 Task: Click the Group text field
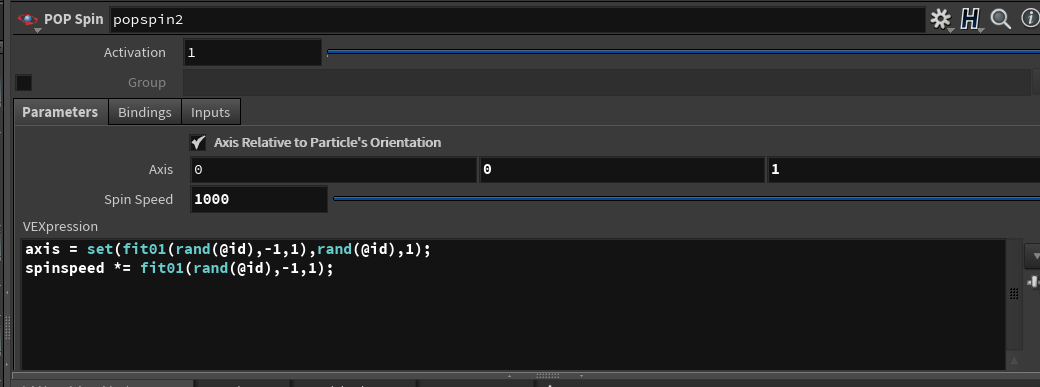click(x=607, y=83)
